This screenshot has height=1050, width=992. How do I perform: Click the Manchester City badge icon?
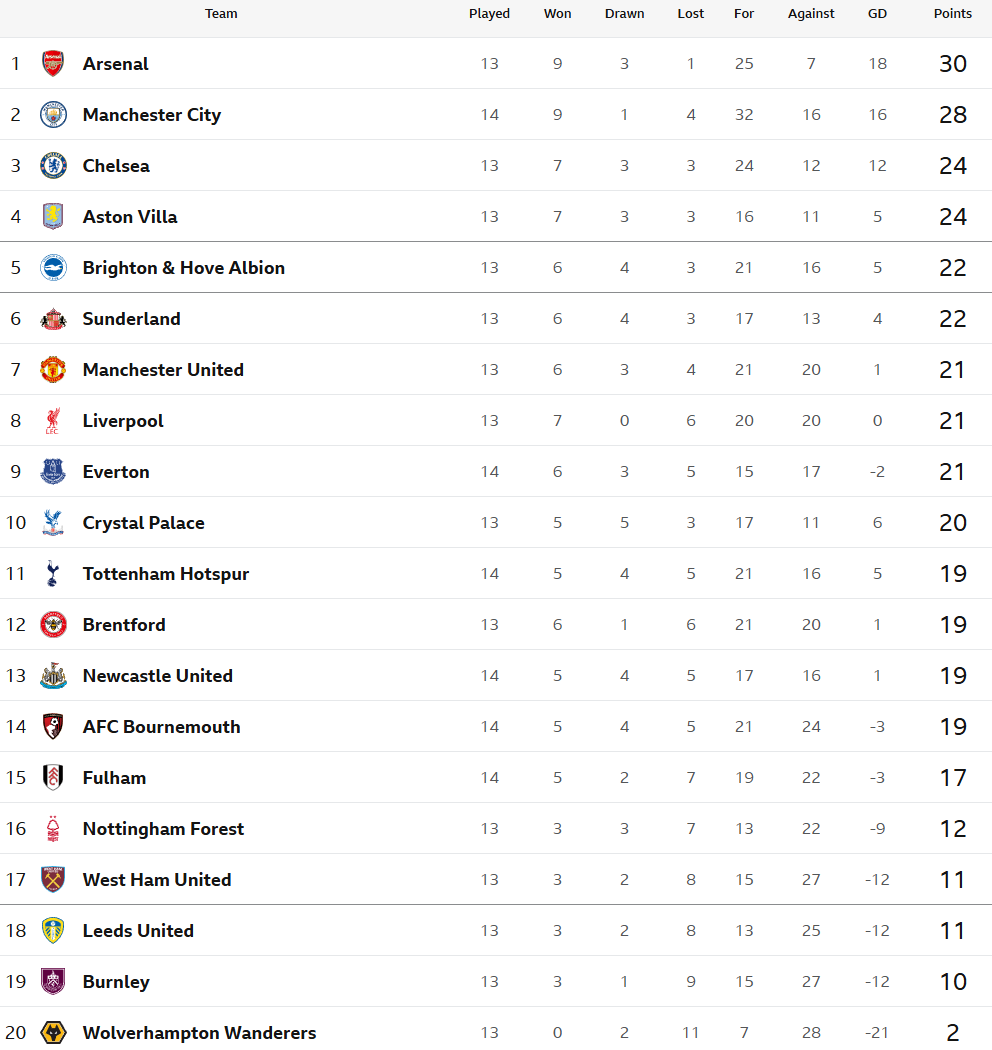[53, 115]
